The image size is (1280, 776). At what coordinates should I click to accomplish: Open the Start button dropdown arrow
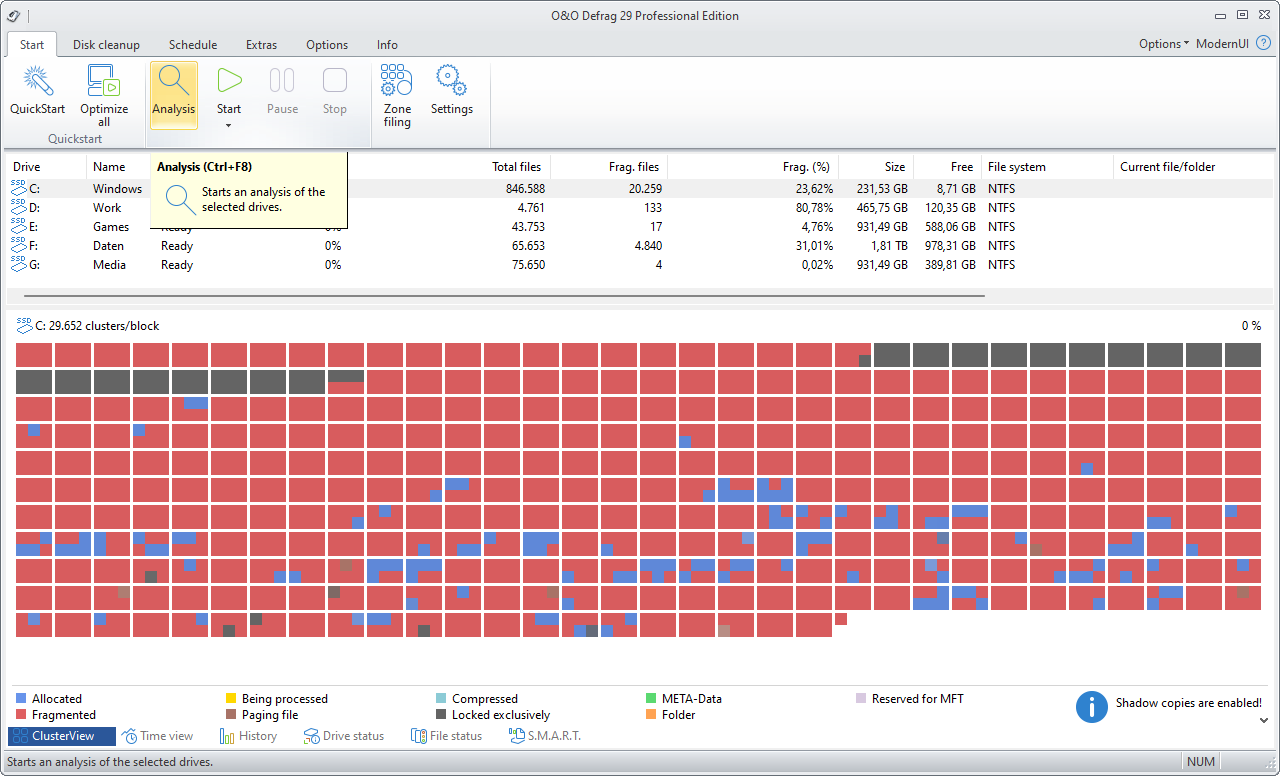coord(229,125)
